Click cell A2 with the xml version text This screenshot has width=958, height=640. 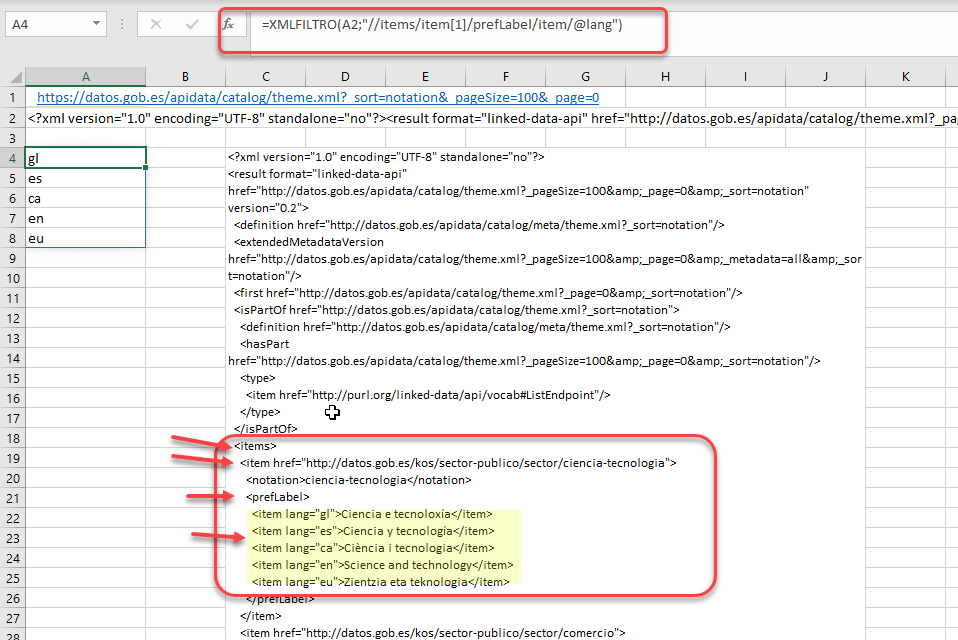492,118
